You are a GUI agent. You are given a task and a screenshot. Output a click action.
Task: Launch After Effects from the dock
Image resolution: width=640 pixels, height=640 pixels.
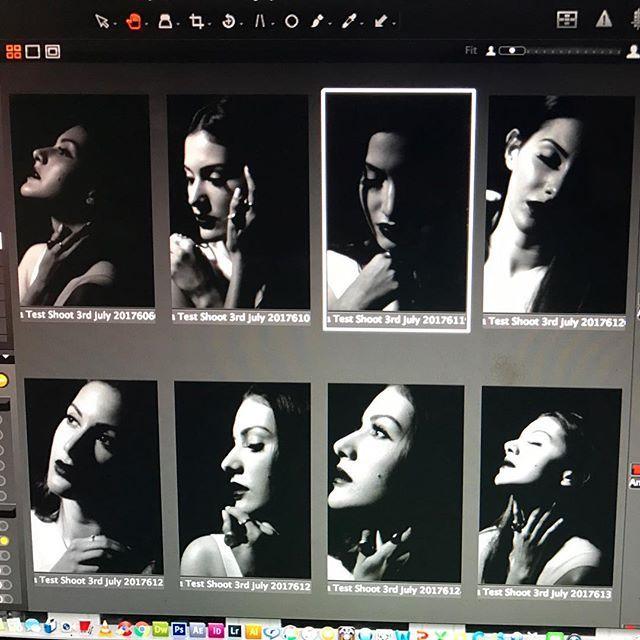point(198,630)
